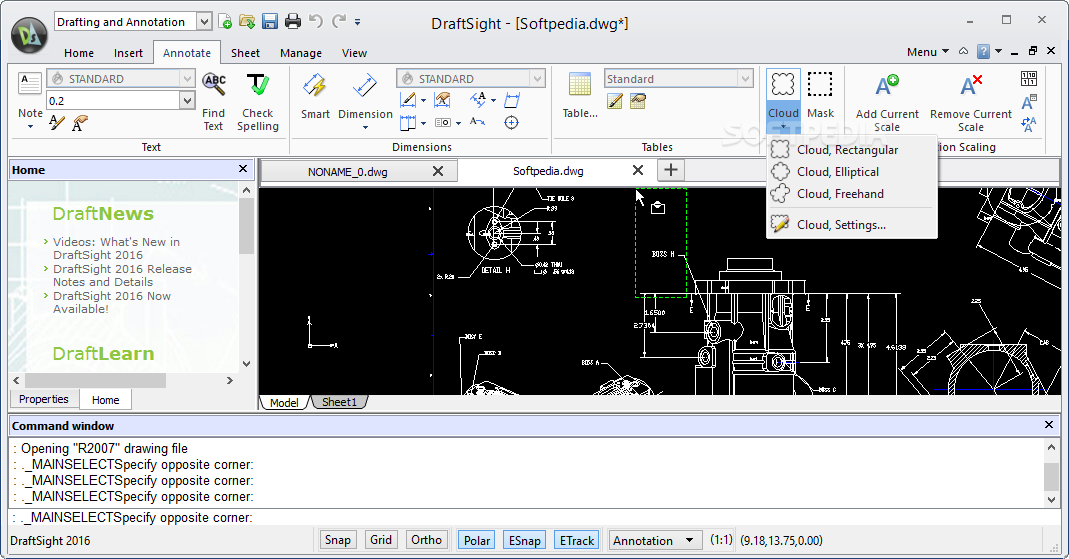Select the Mask tool
This screenshot has width=1069, height=559.
(x=820, y=95)
